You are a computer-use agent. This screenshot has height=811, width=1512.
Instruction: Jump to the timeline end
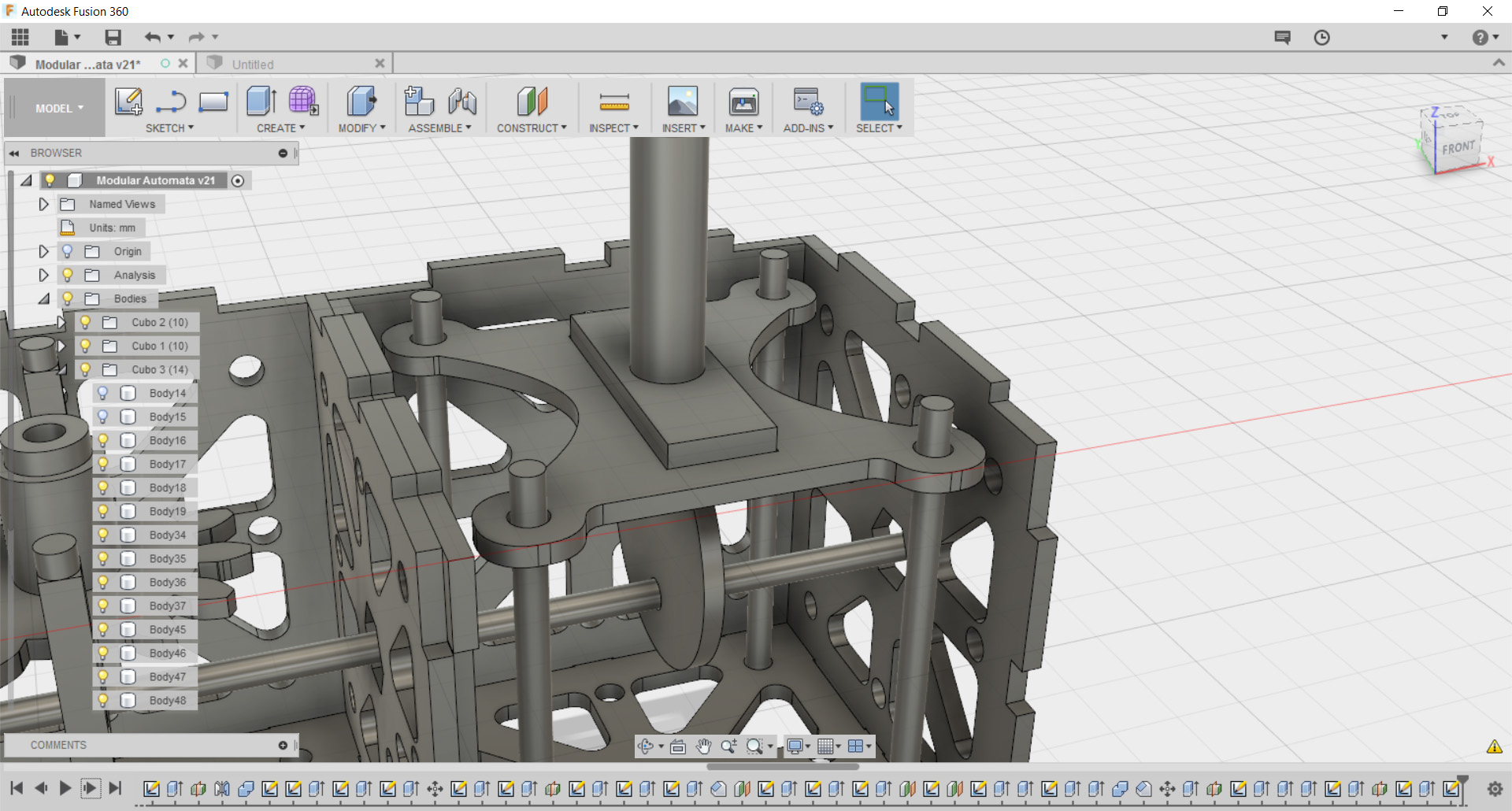click(115, 787)
